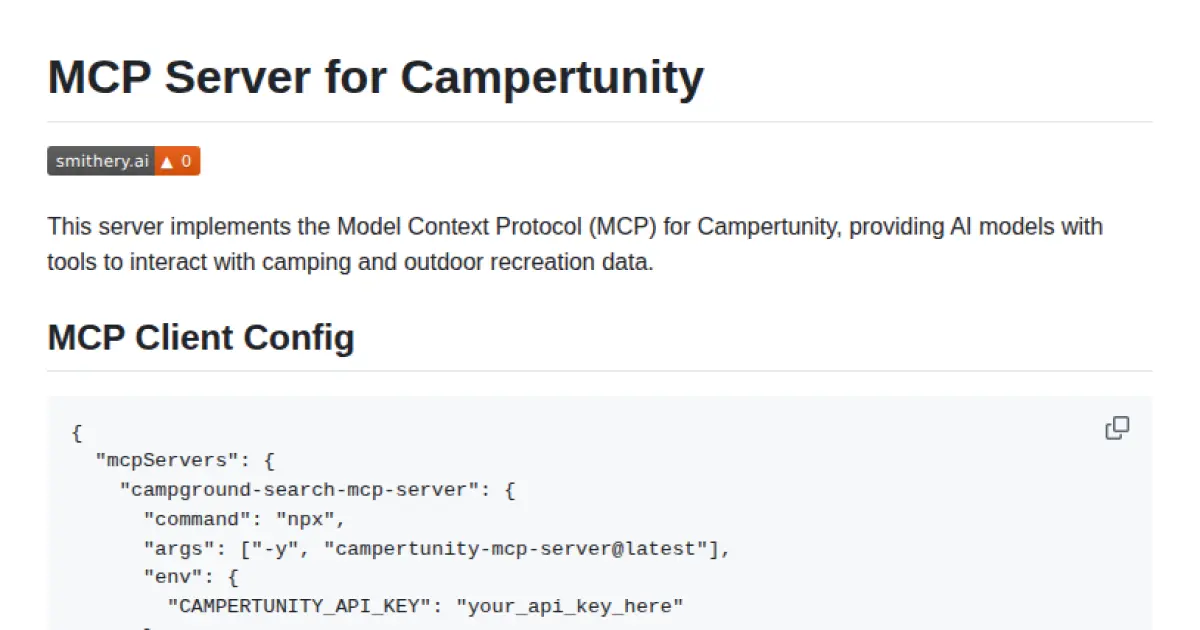The height and width of the screenshot is (630, 1200).
Task: Click the copy icon in the code block
Action: [1117, 428]
